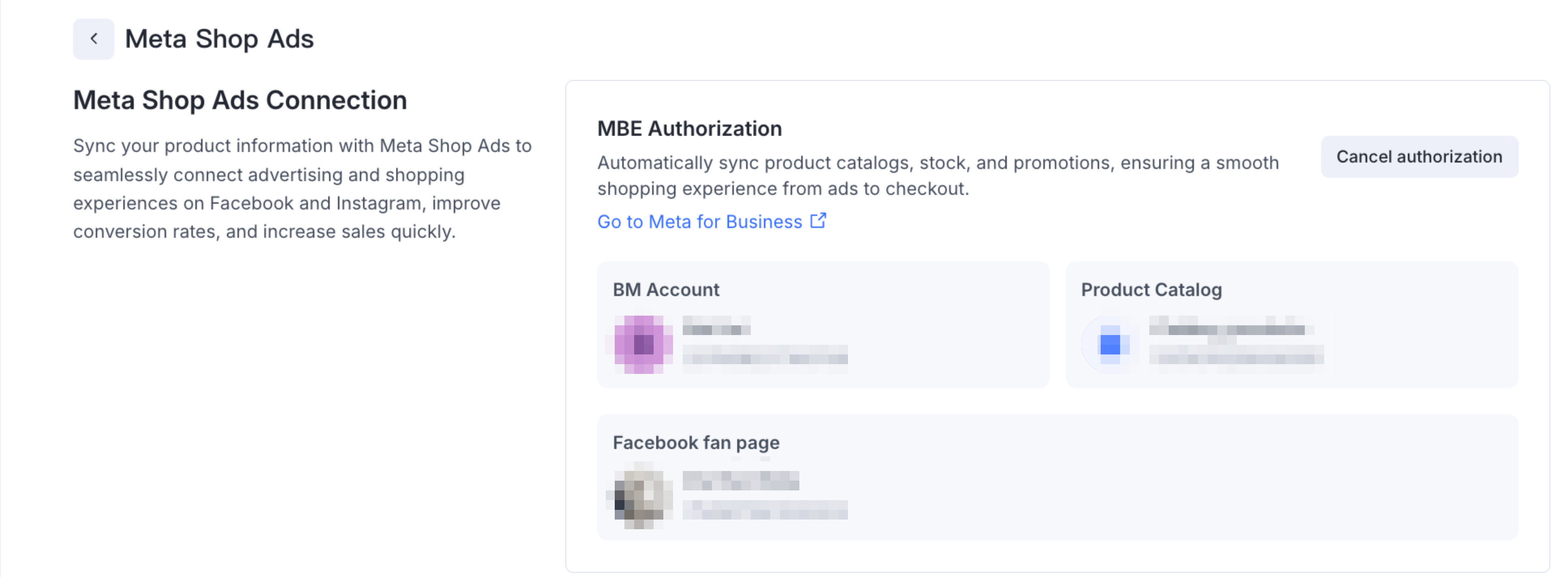The image size is (1568, 577).
Task: Click the external link icon beside Meta for Business
Action: [818, 221]
